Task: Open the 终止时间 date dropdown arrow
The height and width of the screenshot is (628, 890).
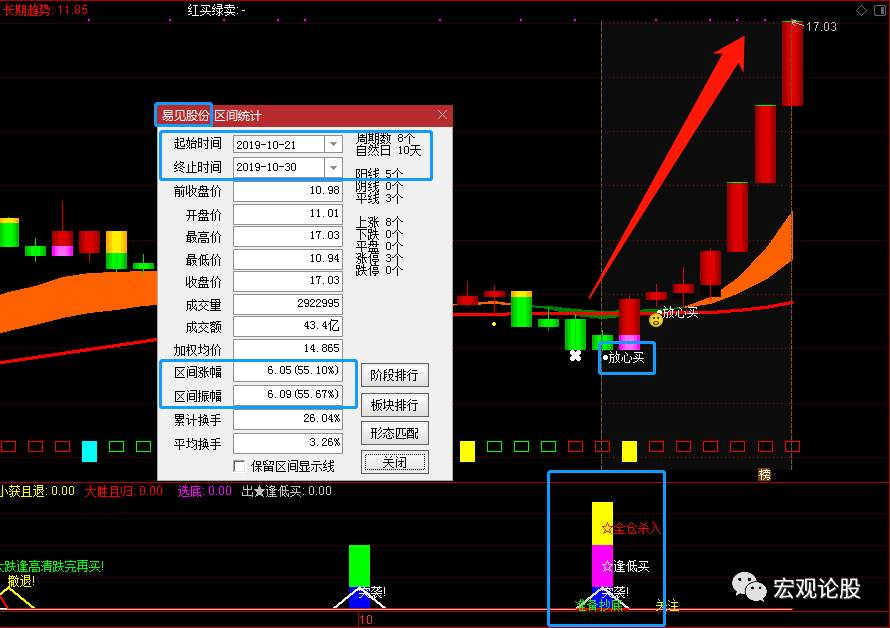Action: (x=334, y=167)
